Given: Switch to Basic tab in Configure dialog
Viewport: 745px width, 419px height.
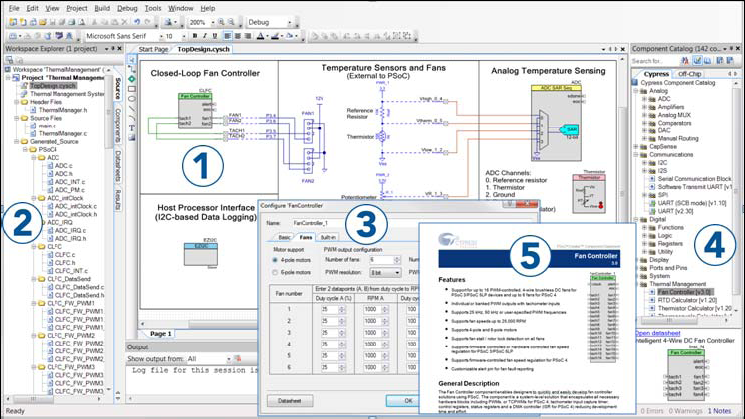Looking at the screenshot, I should tap(285, 237).
